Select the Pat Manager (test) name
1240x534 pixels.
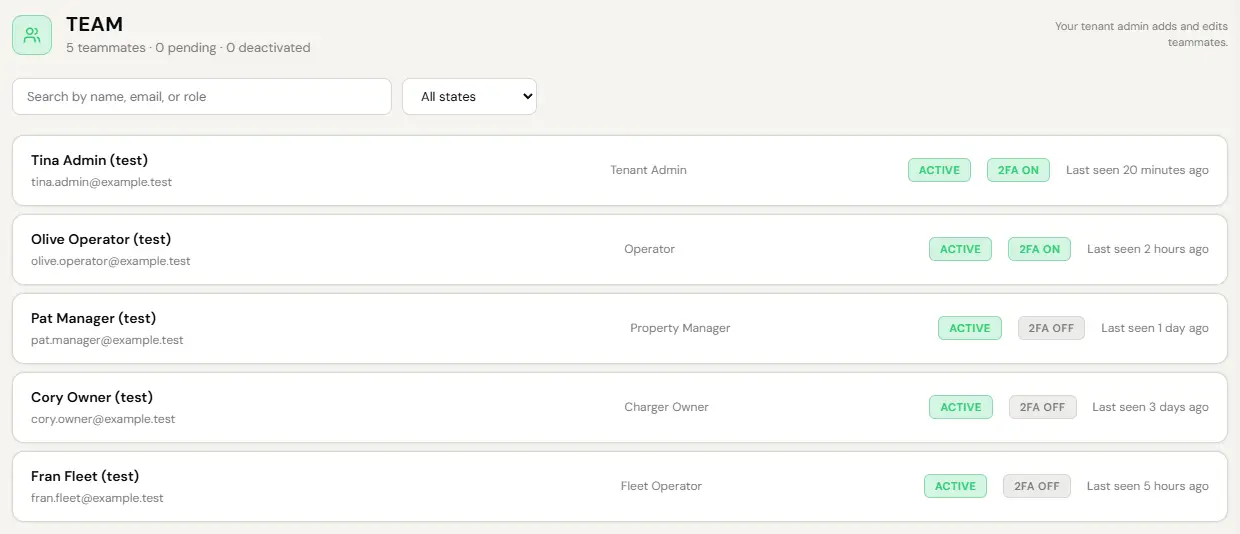pyautogui.click(x=94, y=318)
